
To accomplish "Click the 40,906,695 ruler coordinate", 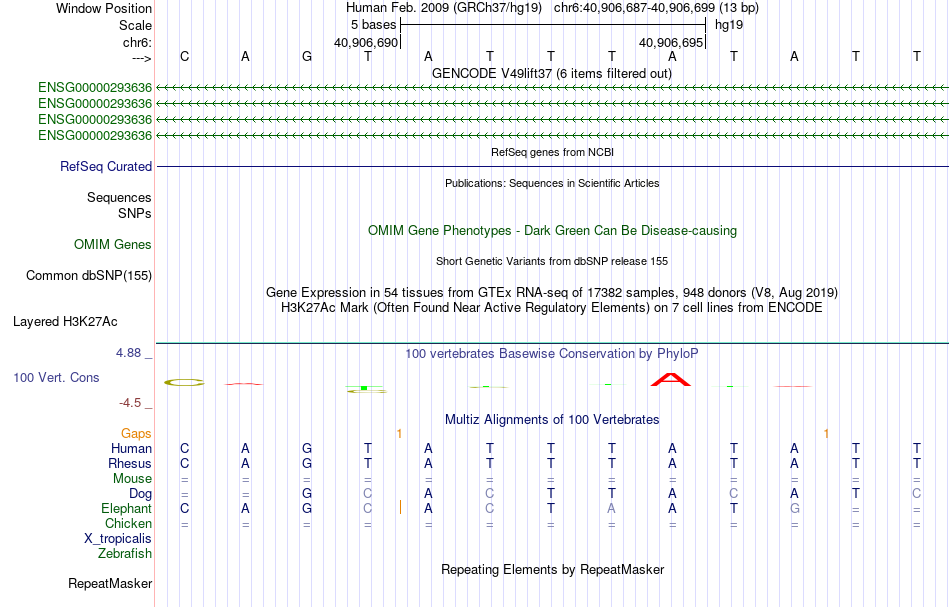I will click(671, 42).
